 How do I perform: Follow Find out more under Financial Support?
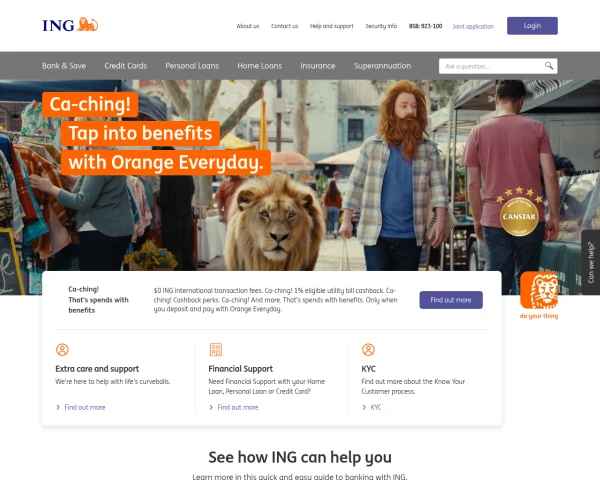point(238,407)
